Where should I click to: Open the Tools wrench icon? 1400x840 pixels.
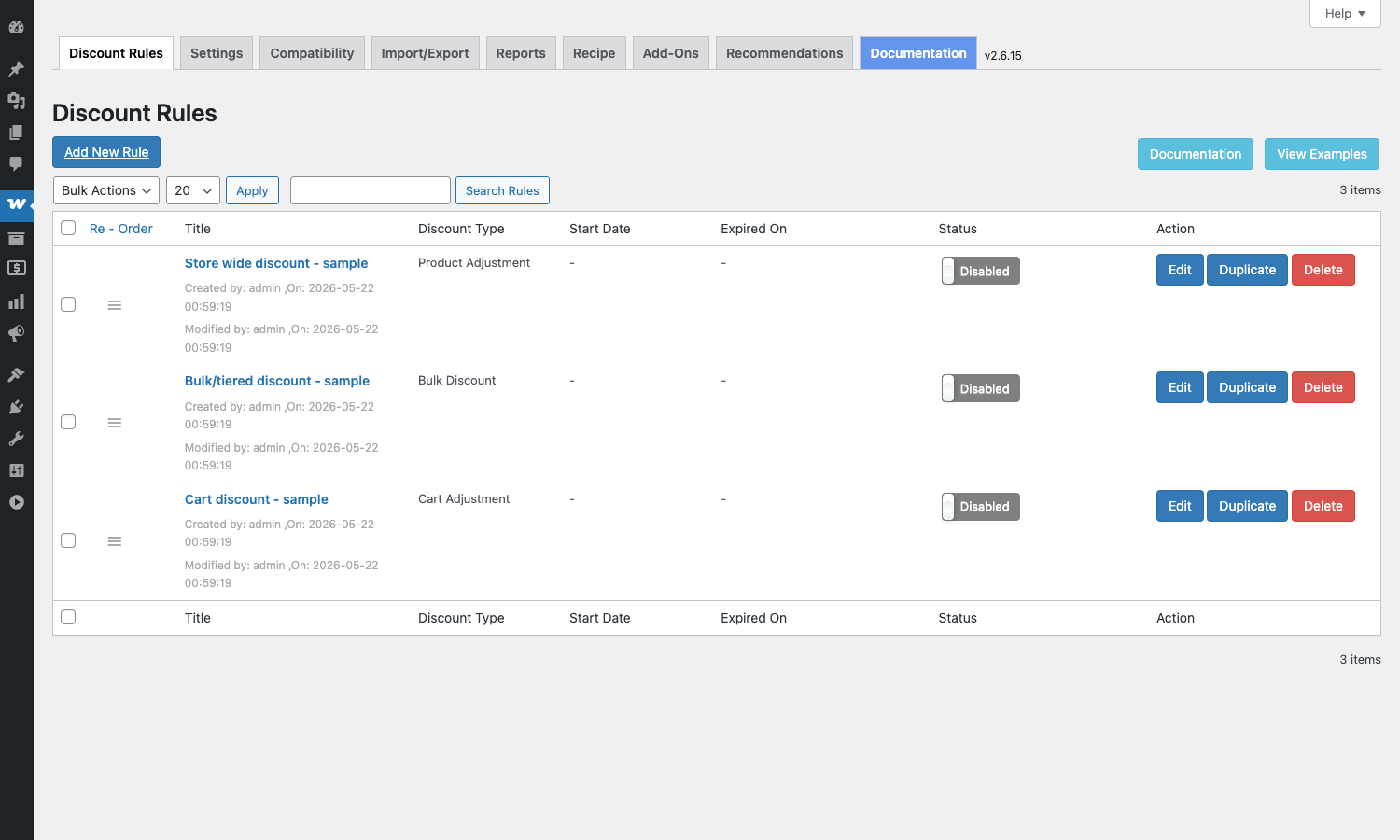[16, 439]
